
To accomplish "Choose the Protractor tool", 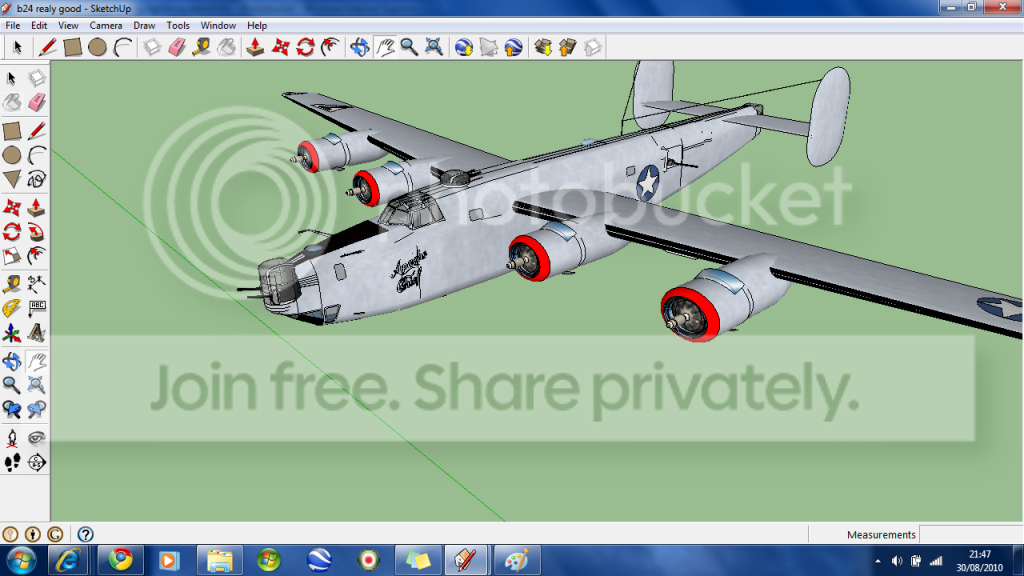I will click(x=12, y=308).
